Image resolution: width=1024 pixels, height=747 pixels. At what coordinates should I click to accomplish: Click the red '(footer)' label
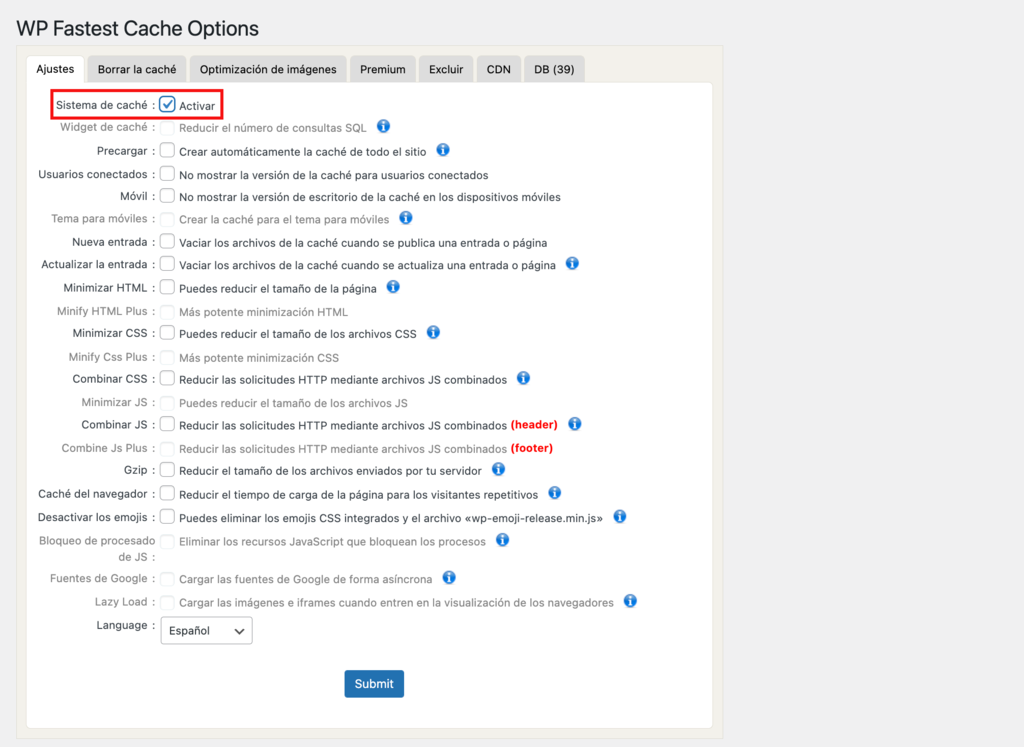(532, 448)
